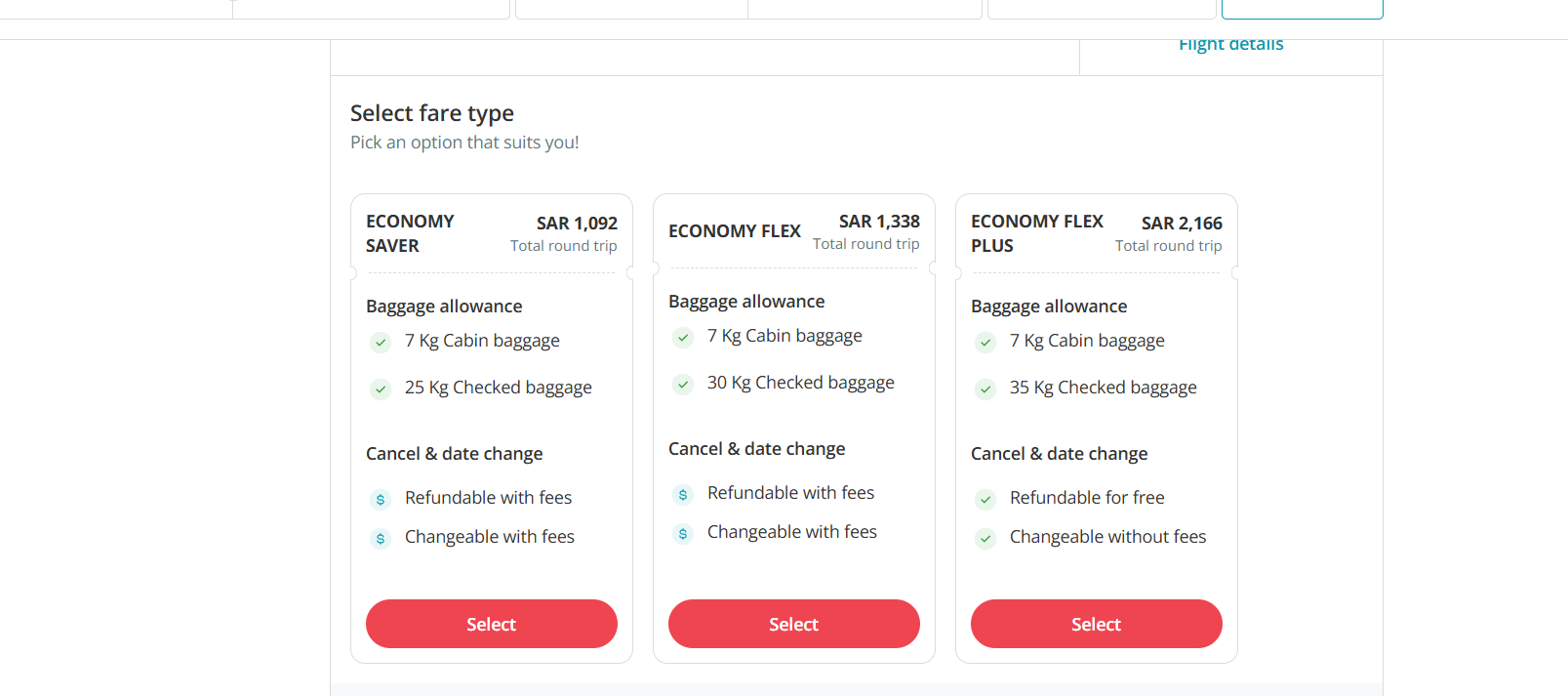Click Select button for Economy Saver fare
Screen dimensions: 1568x696
tap(491, 624)
